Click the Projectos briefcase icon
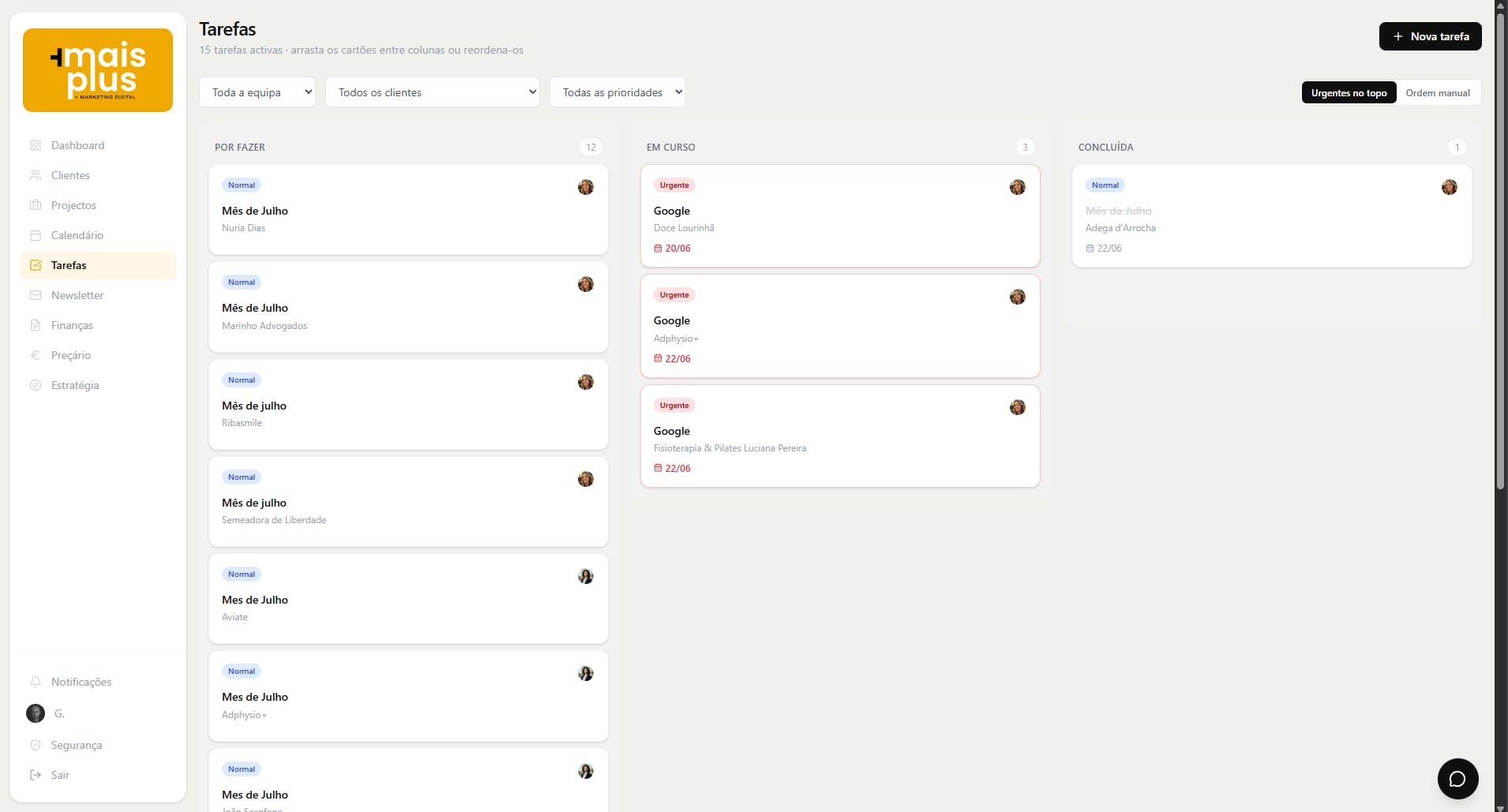1508x812 pixels. 36,205
